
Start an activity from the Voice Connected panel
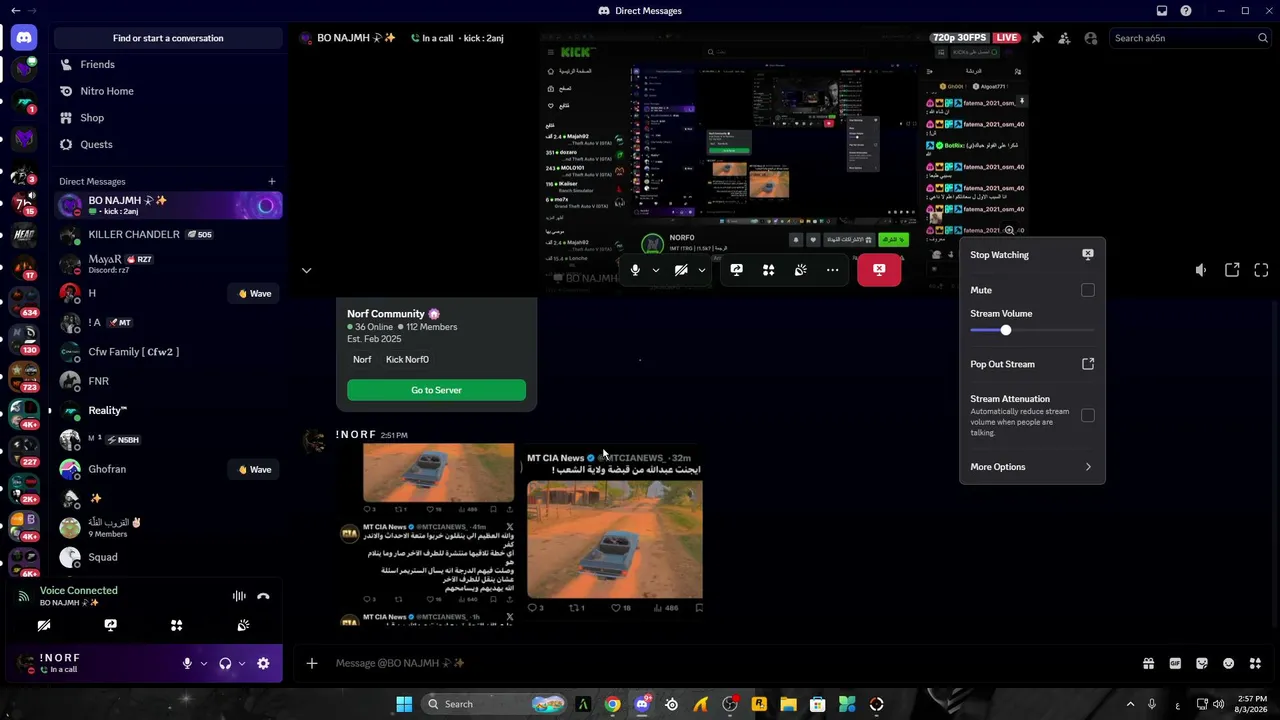pyautogui.click(x=176, y=625)
